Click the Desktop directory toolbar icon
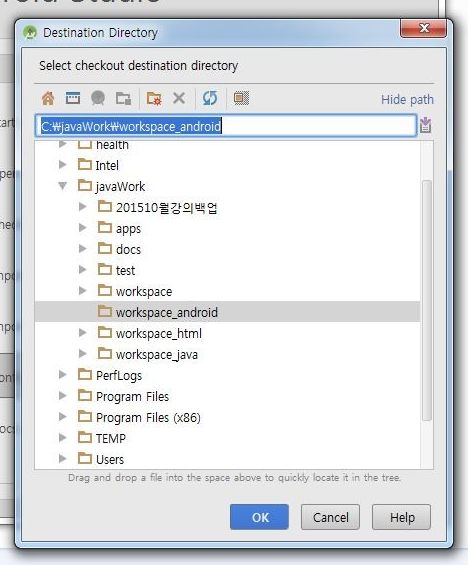468x567 pixels. [73, 98]
